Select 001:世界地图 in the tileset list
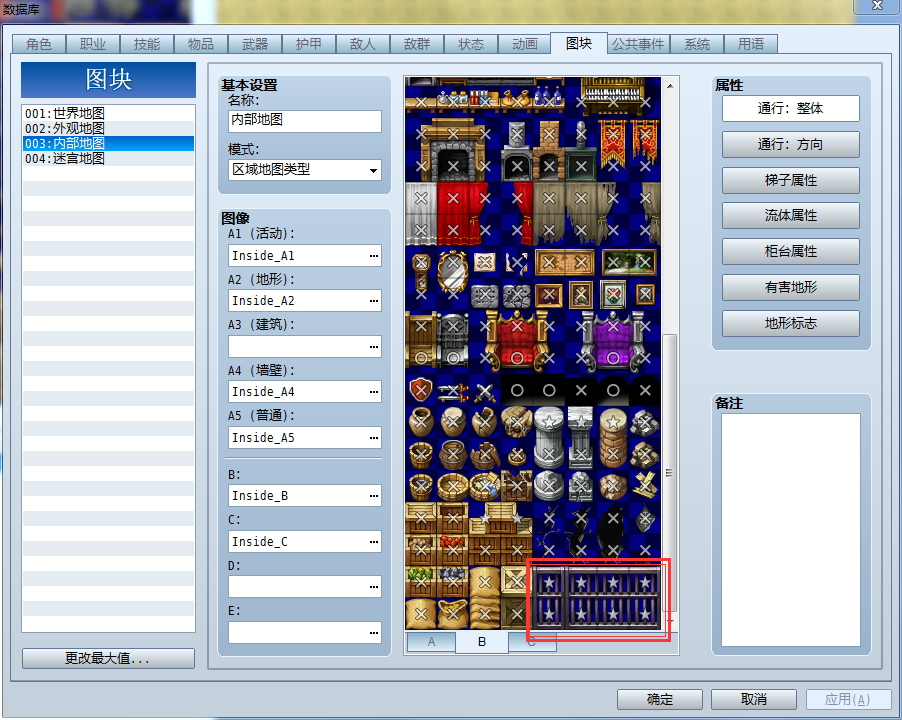Image resolution: width=902 pixels, height=720 pixels. (x=108, y=113)
